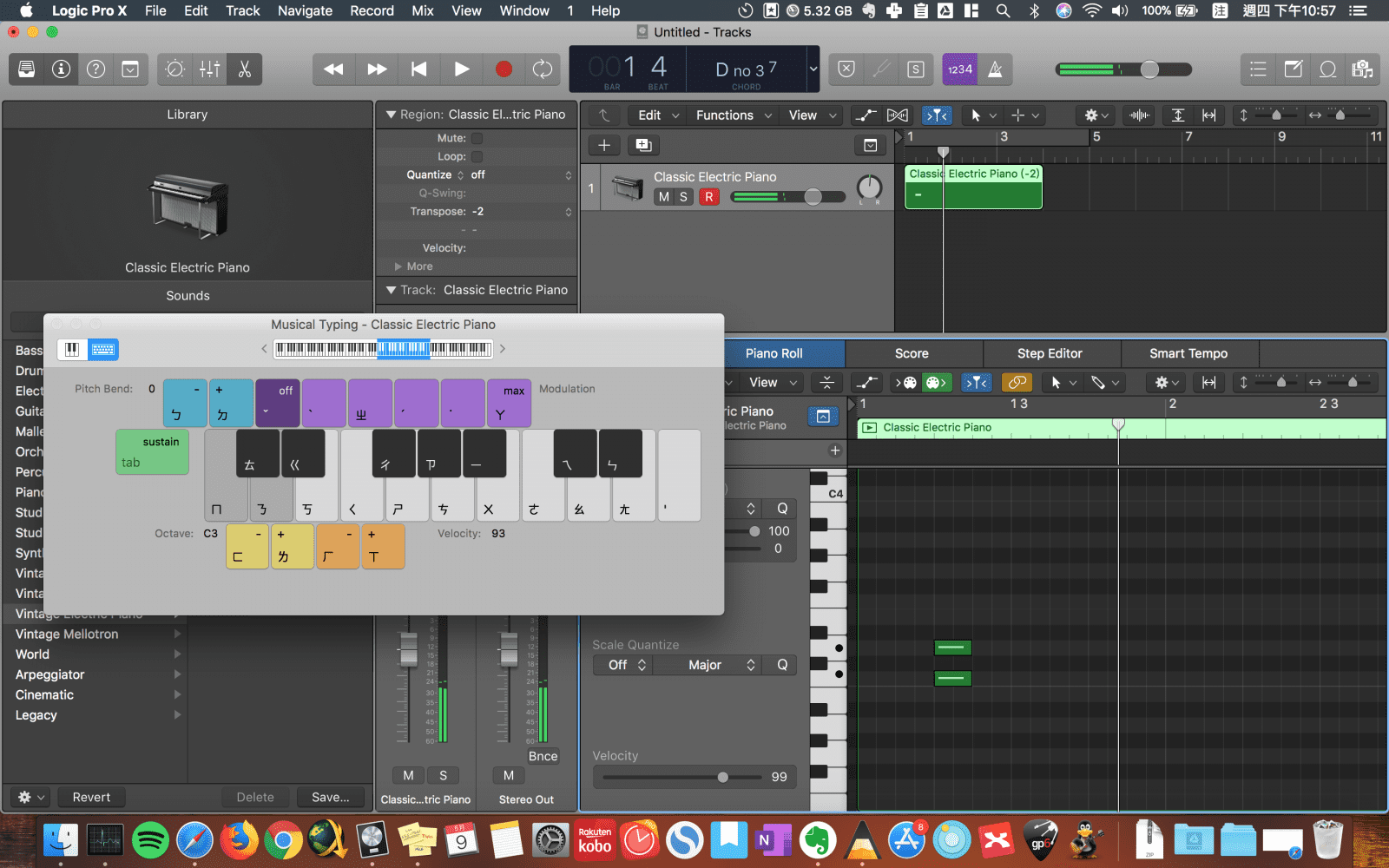Click the Go to Beginning button
The height and width of the screenshot is (868, 1389).
click(x=418, y=69)
